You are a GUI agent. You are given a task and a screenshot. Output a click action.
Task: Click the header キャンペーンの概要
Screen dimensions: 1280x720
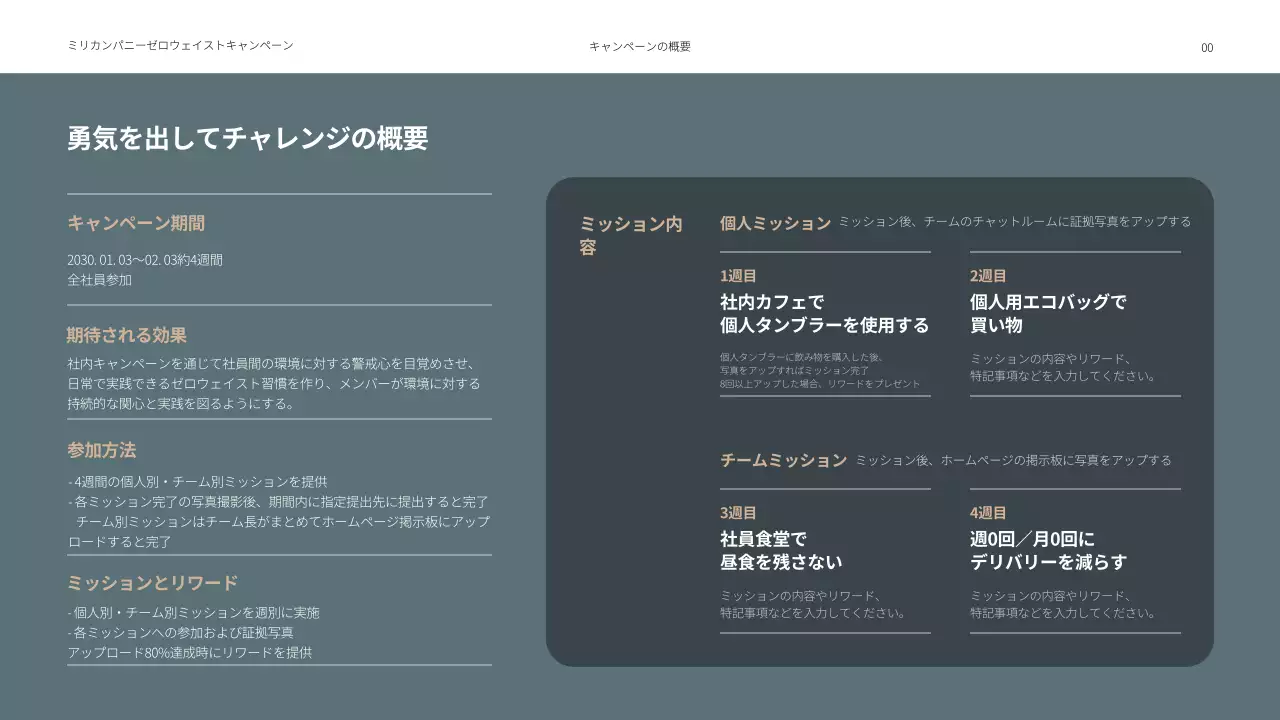641,46
